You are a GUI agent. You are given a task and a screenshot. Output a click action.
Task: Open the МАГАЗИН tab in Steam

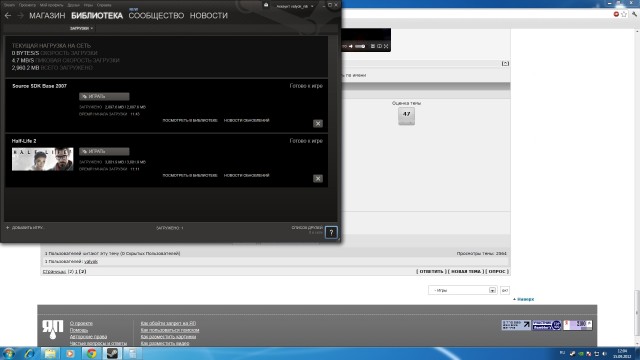pos(47,16)
